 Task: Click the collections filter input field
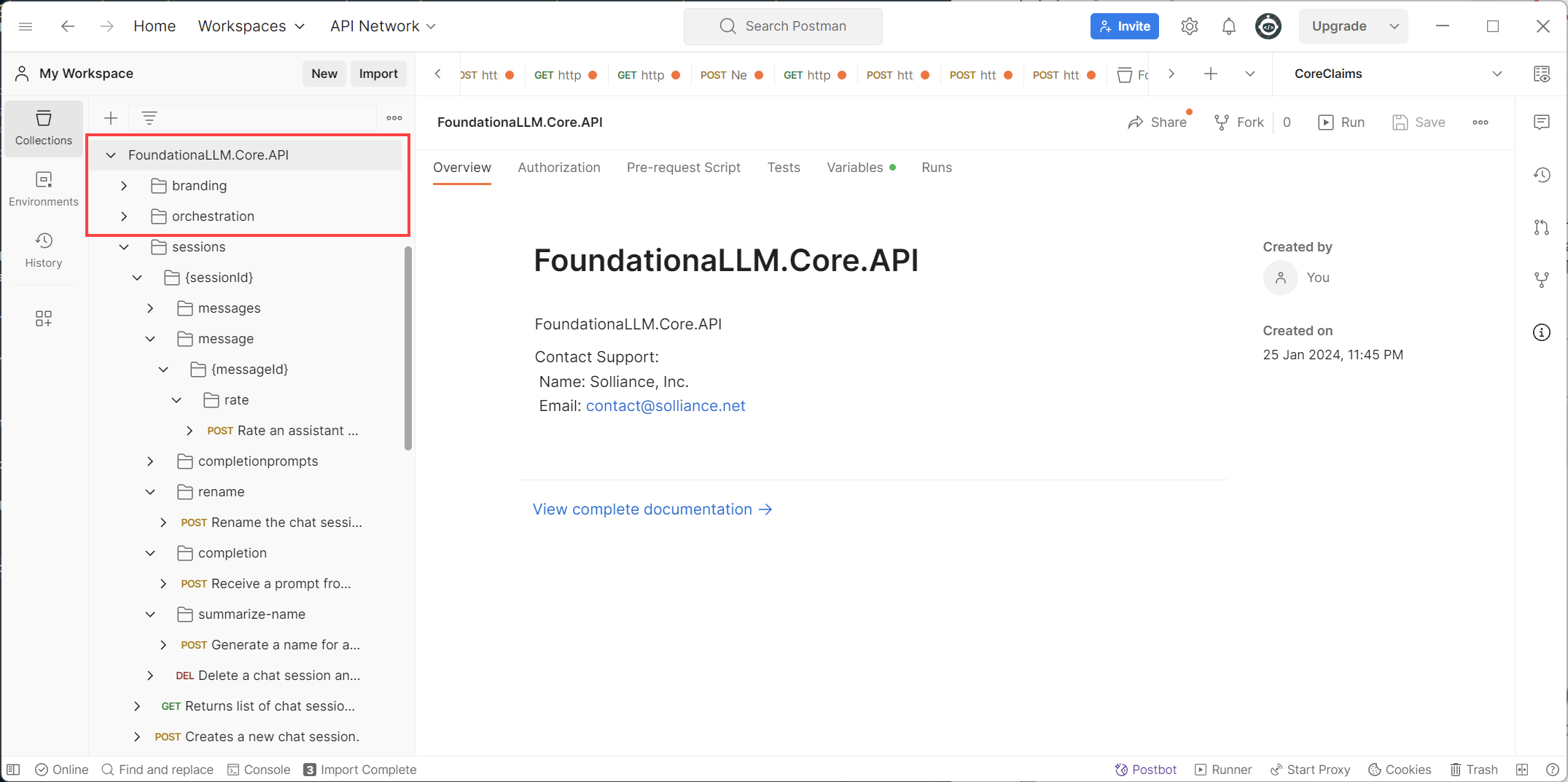pos(252,118)
